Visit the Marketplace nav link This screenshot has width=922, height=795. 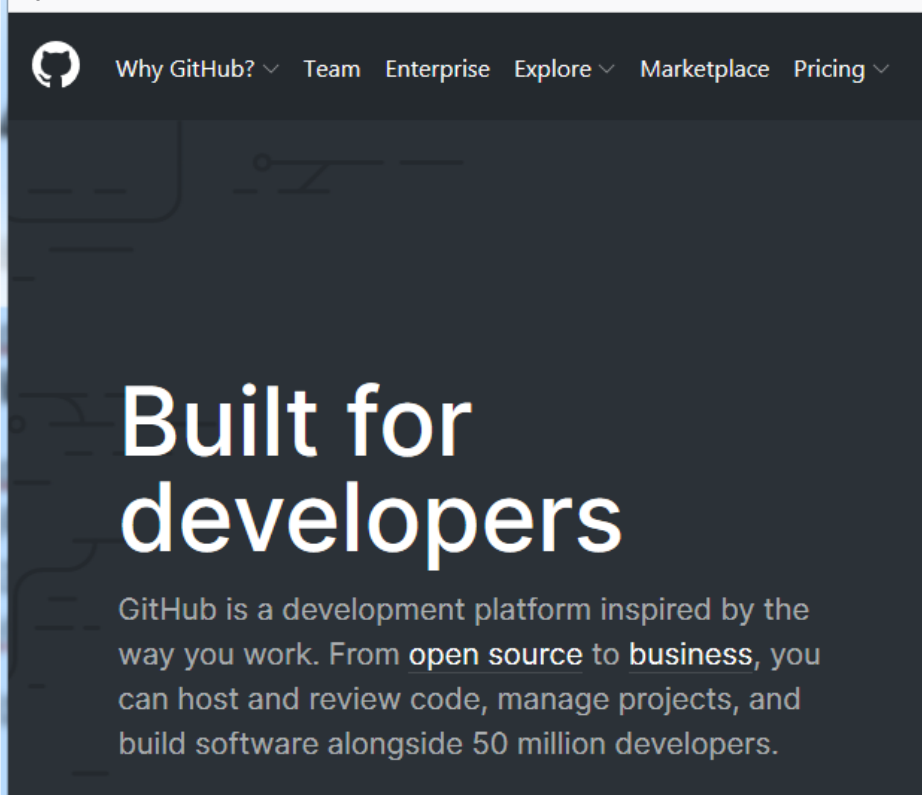704,69
